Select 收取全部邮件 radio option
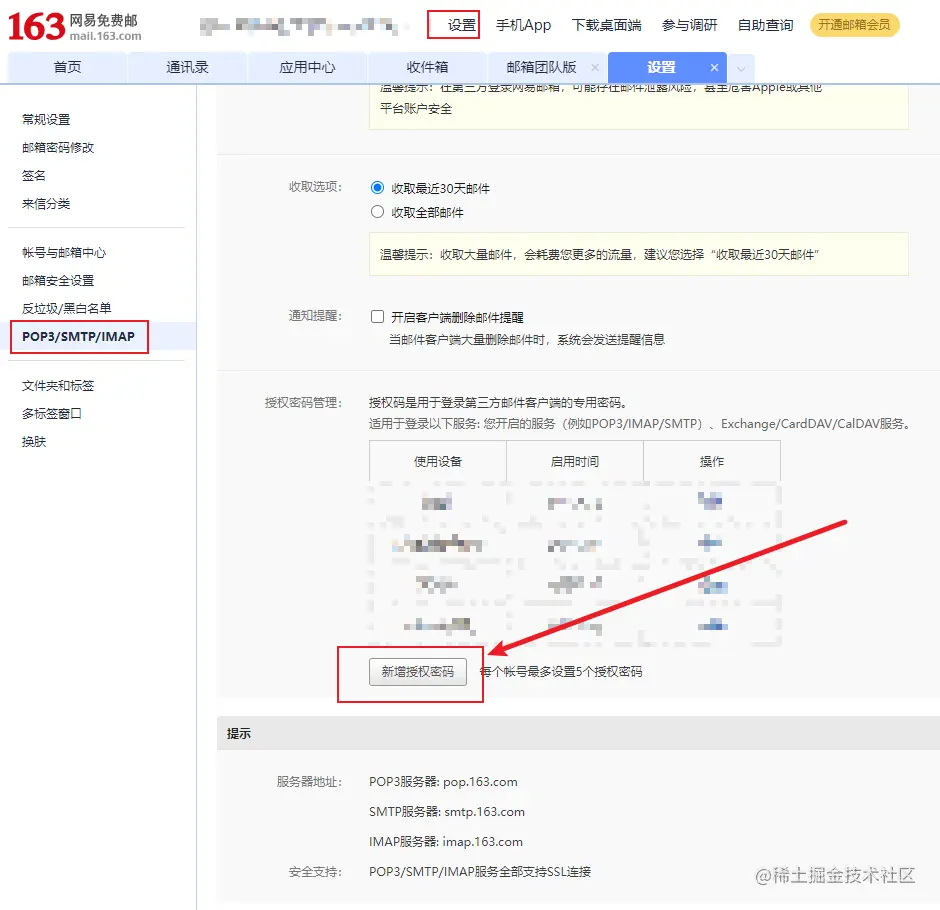This screenshot has height=910, width=940. point(377,212)
